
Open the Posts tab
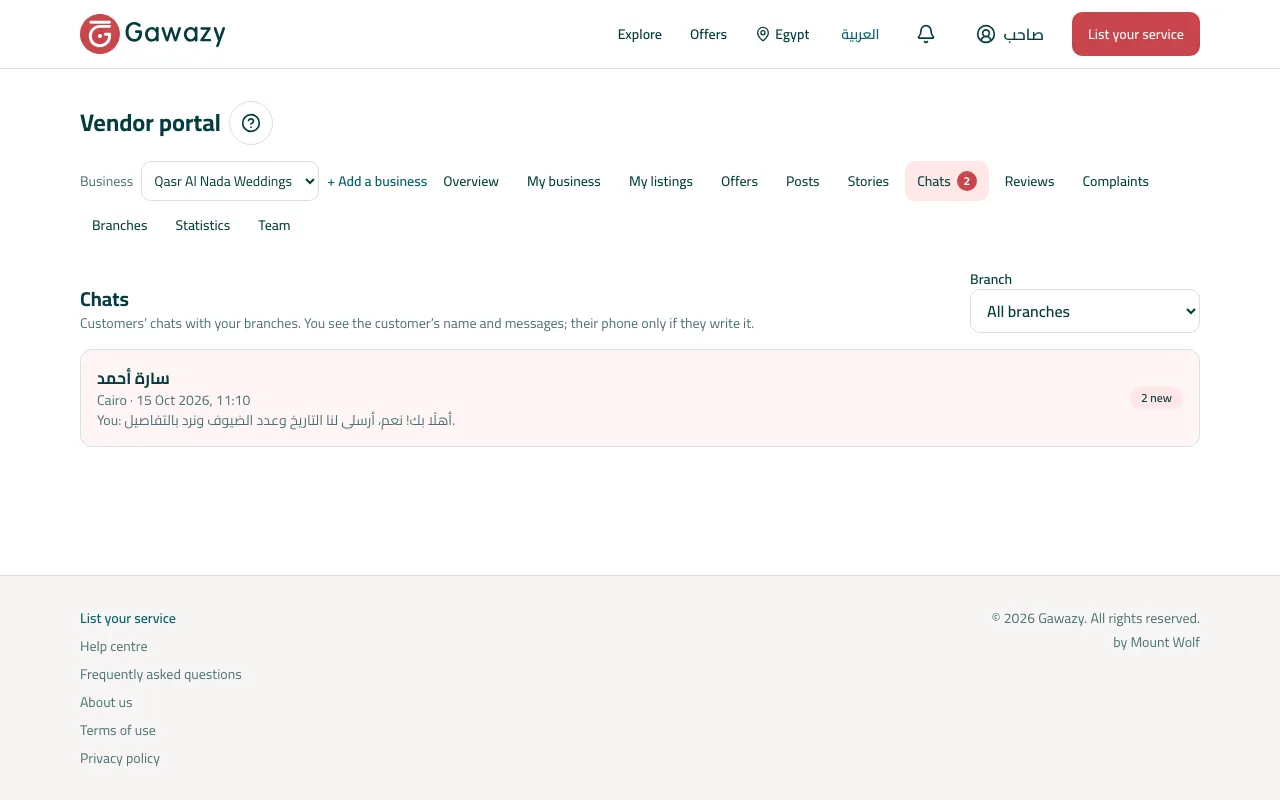tap(803, 181)
